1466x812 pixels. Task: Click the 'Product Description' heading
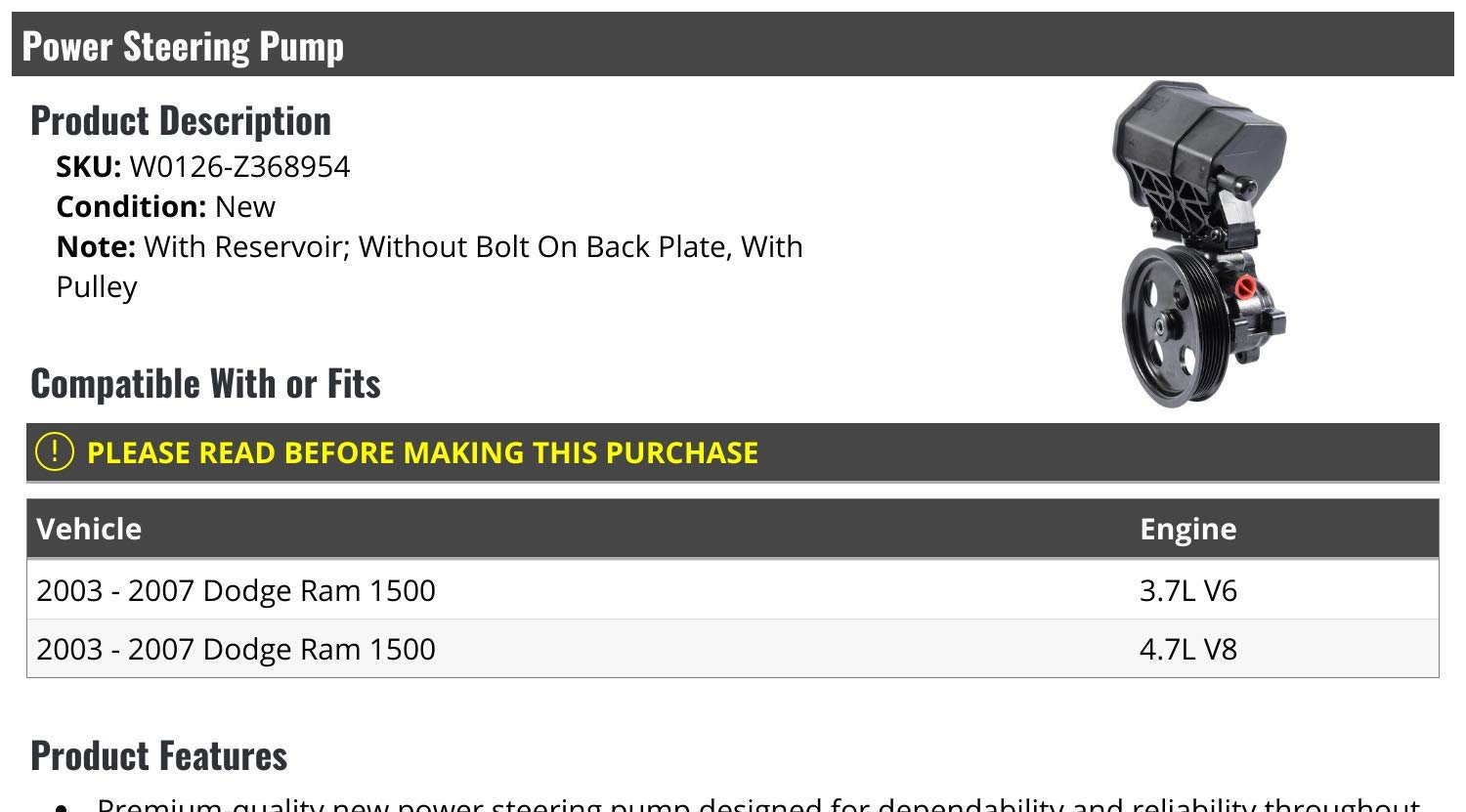(181, 120)
